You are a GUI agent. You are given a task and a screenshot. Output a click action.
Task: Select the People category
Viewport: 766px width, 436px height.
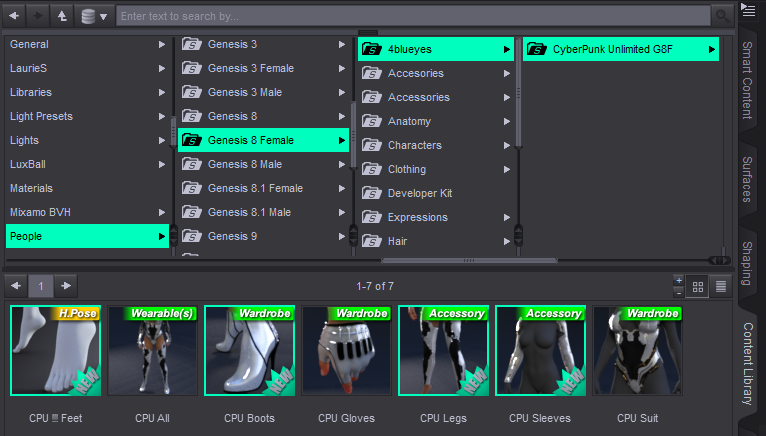tap(87, 236)
